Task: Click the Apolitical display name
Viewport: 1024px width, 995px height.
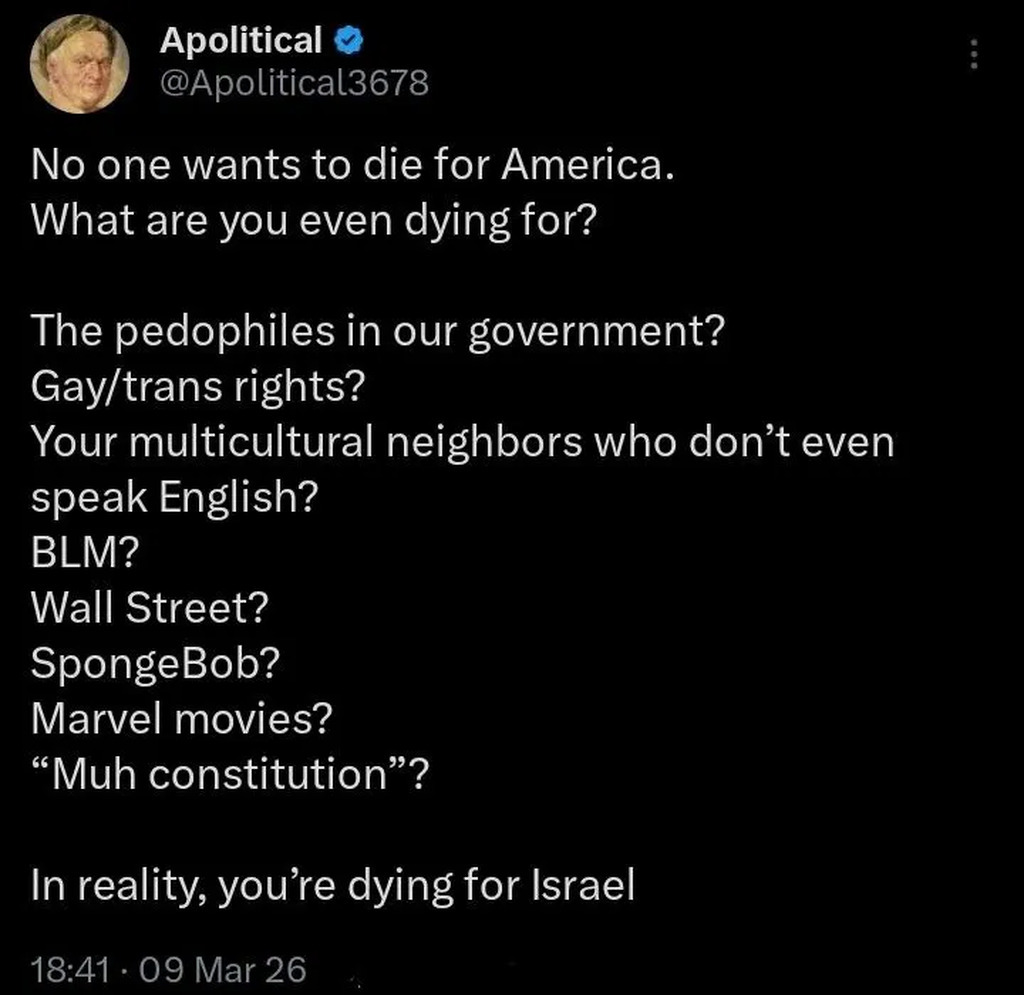Action: (x=240, y=41)
